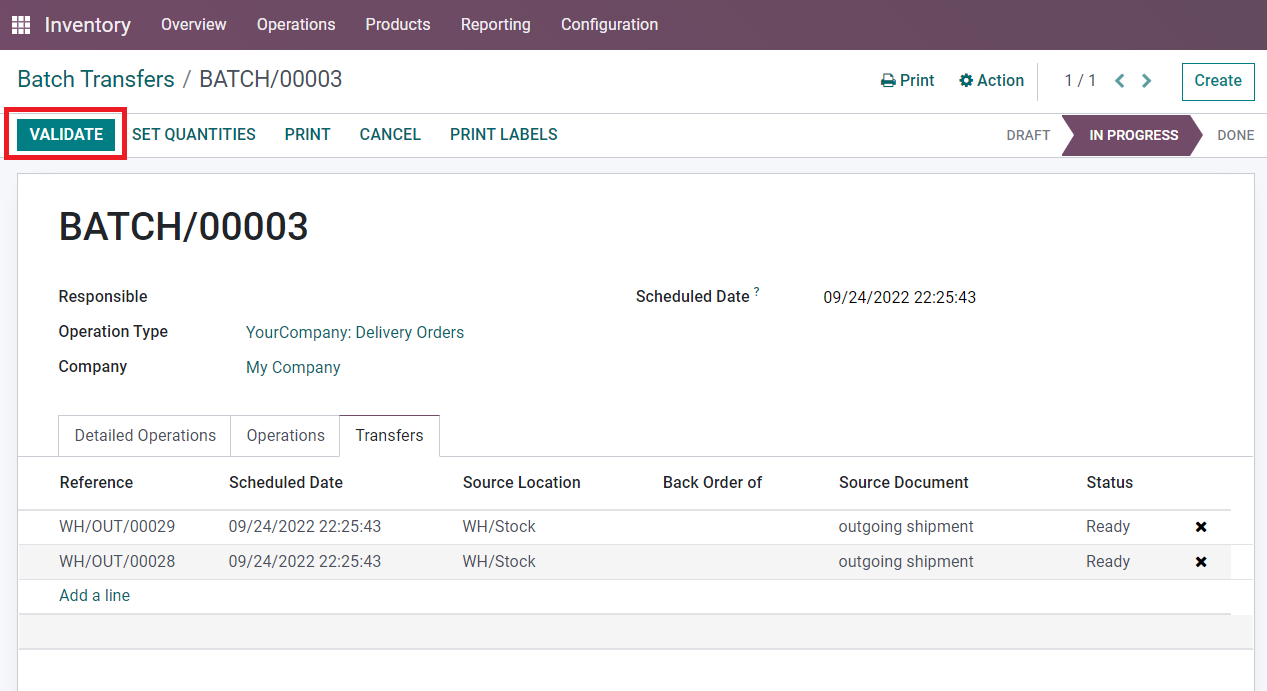The width and height of the screenshot is (1267, 691).
Task: Open the gear Action menu
Action: [991, 81]
